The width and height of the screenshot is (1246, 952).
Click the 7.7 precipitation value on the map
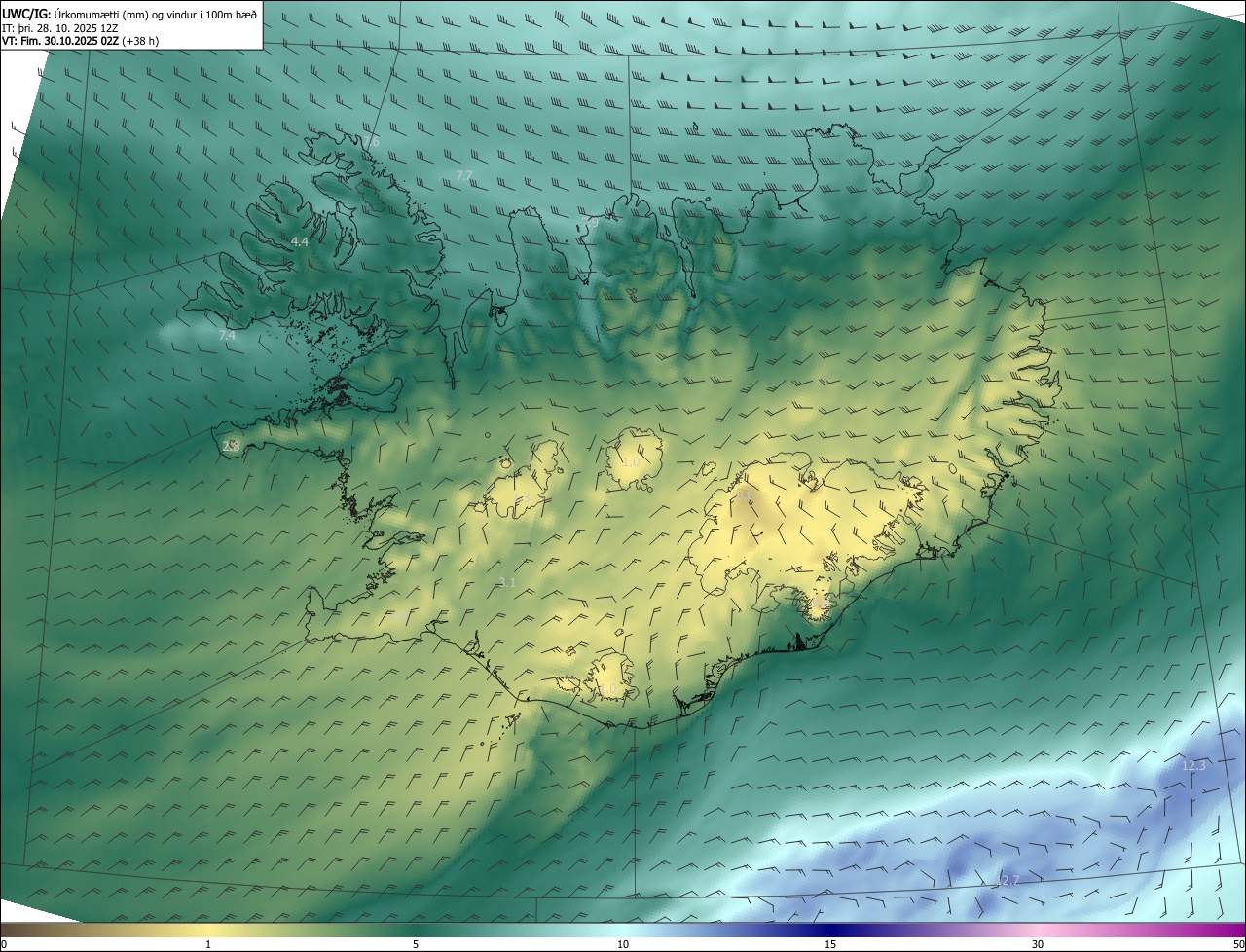(464, 175)
